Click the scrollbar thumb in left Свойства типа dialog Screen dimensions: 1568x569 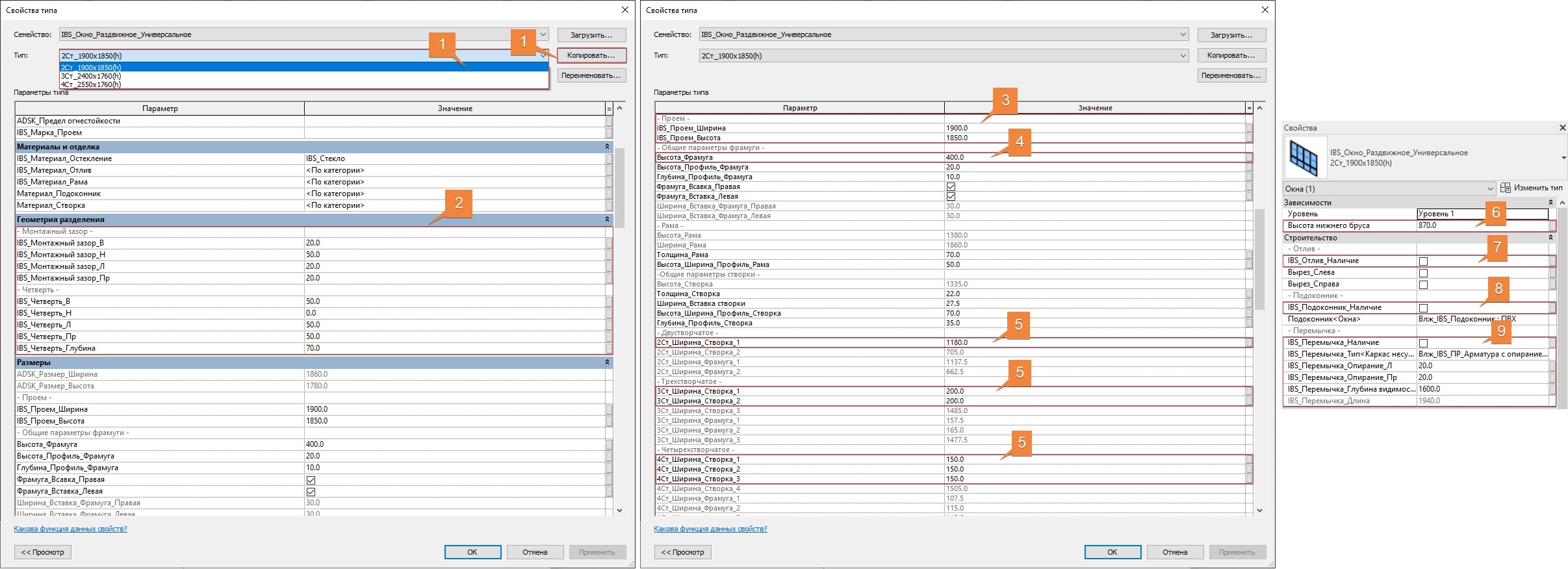(x=619, y=188)
